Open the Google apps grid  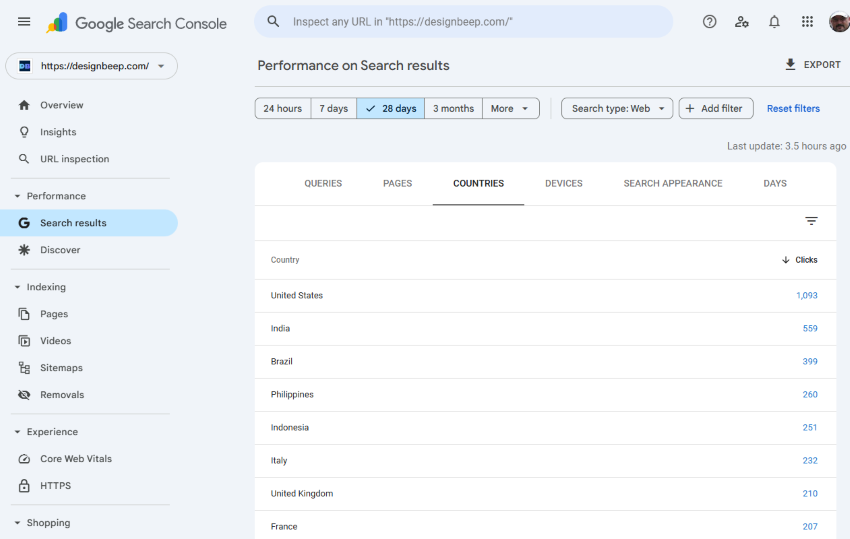pyautogui.click(x=807, y=22)
